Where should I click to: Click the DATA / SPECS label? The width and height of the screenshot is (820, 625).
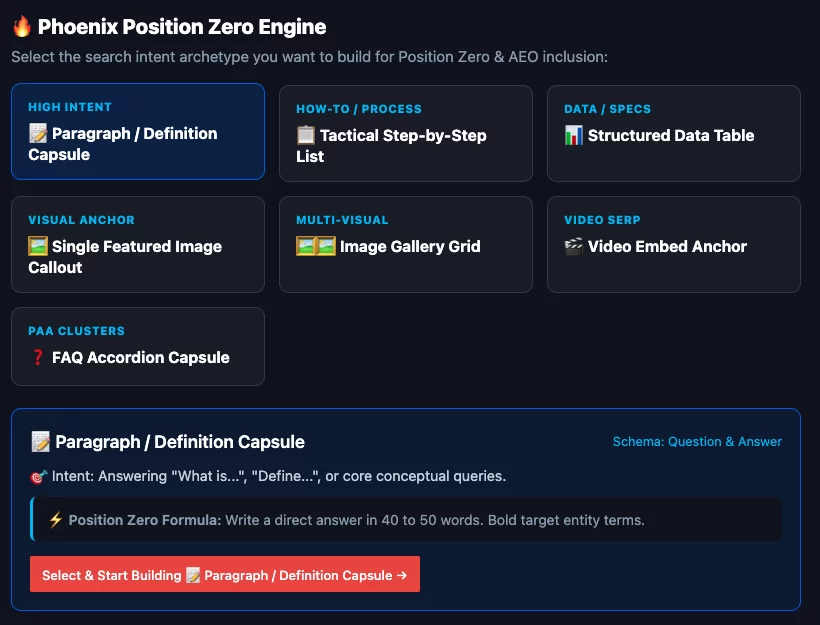click(608, 109)
